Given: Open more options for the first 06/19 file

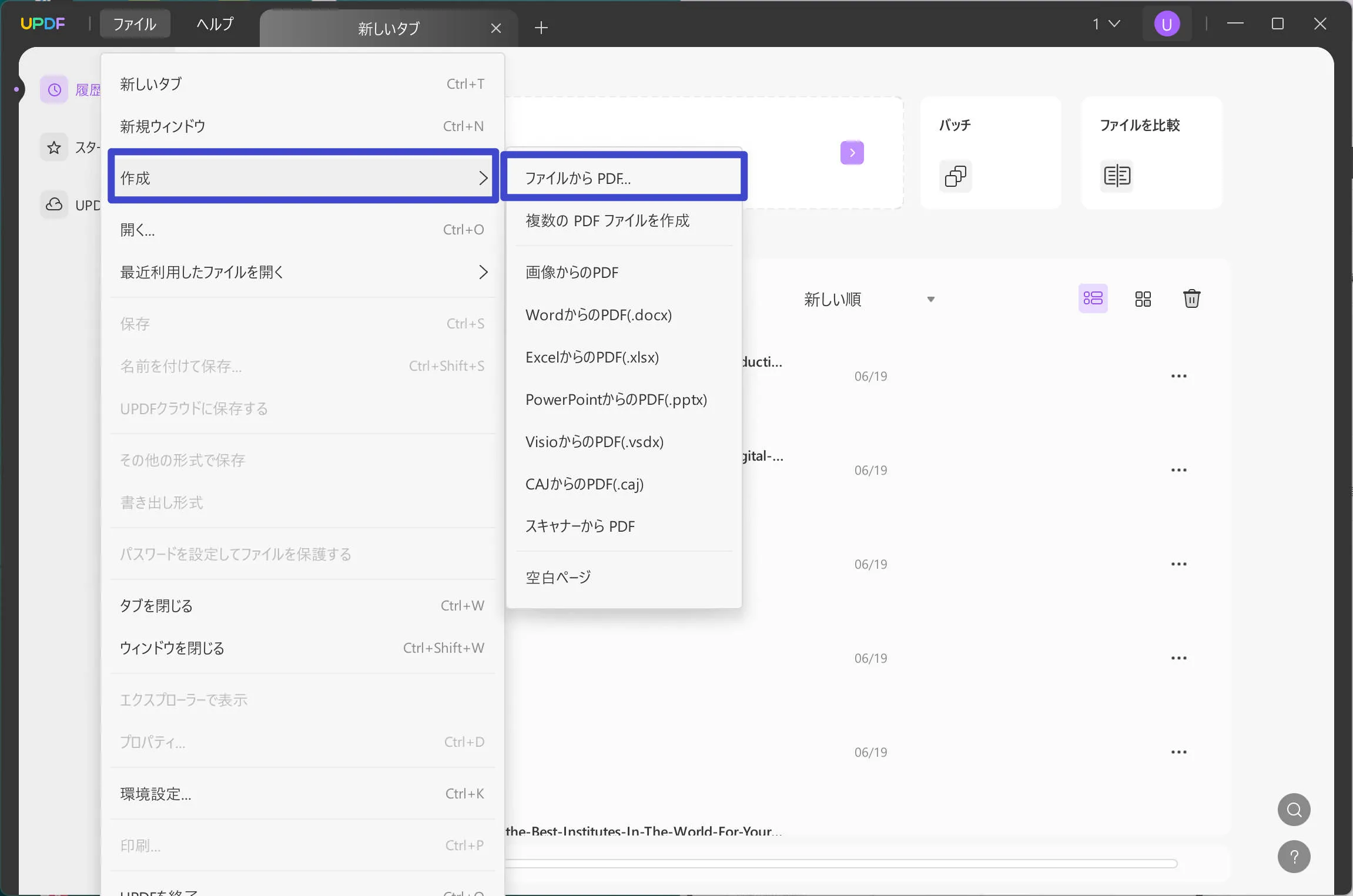Looking at the screenshot, I should (1179, 376).
